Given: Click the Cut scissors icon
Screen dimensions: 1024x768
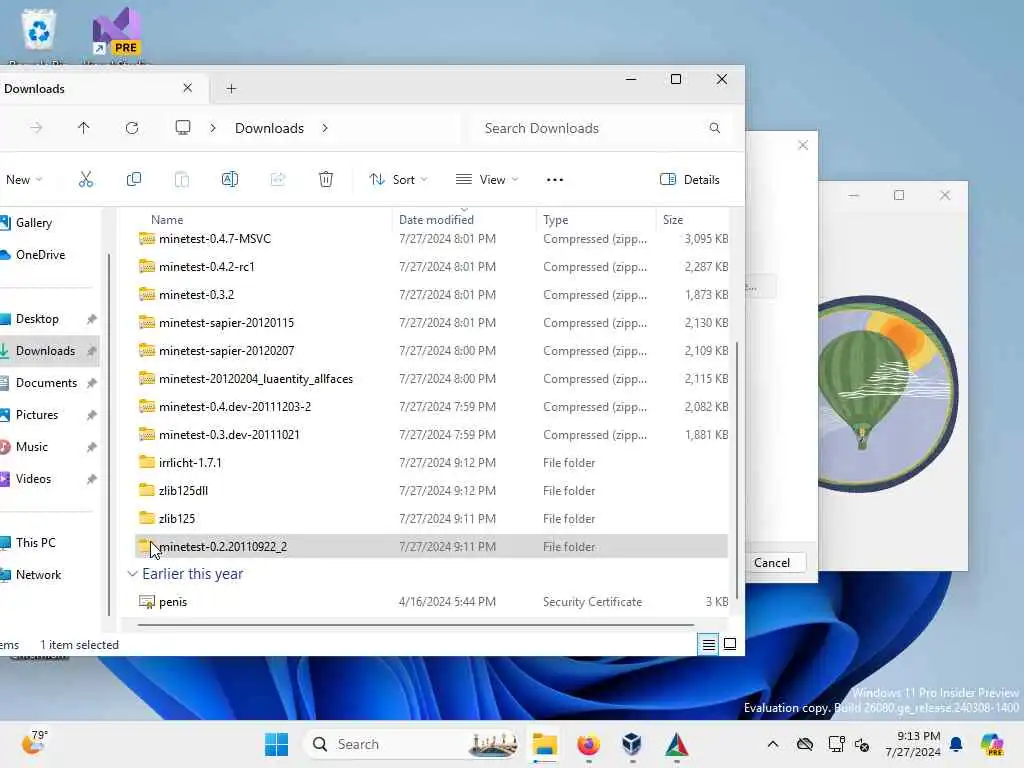Looking at the screenshot, I should [x=86, y=180].
